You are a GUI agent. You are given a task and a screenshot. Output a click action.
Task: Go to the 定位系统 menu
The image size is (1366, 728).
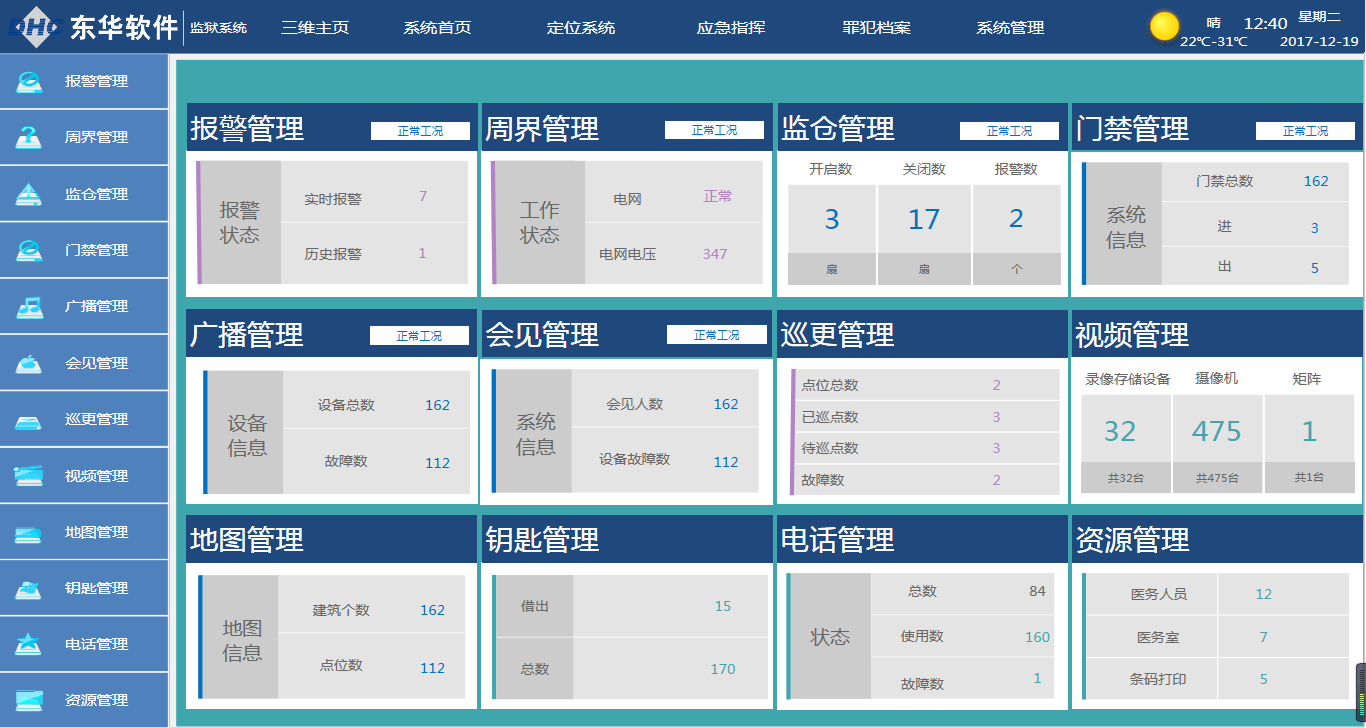tap(581, 28)
